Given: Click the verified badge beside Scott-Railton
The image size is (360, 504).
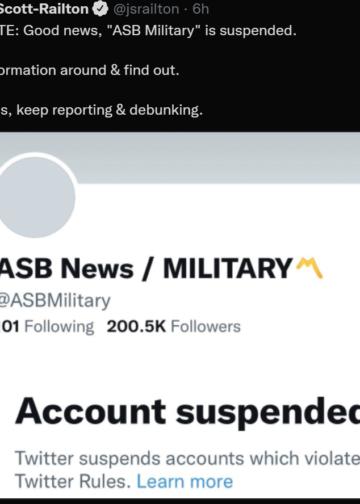Looking at the screenshot, I should [100, 9].
